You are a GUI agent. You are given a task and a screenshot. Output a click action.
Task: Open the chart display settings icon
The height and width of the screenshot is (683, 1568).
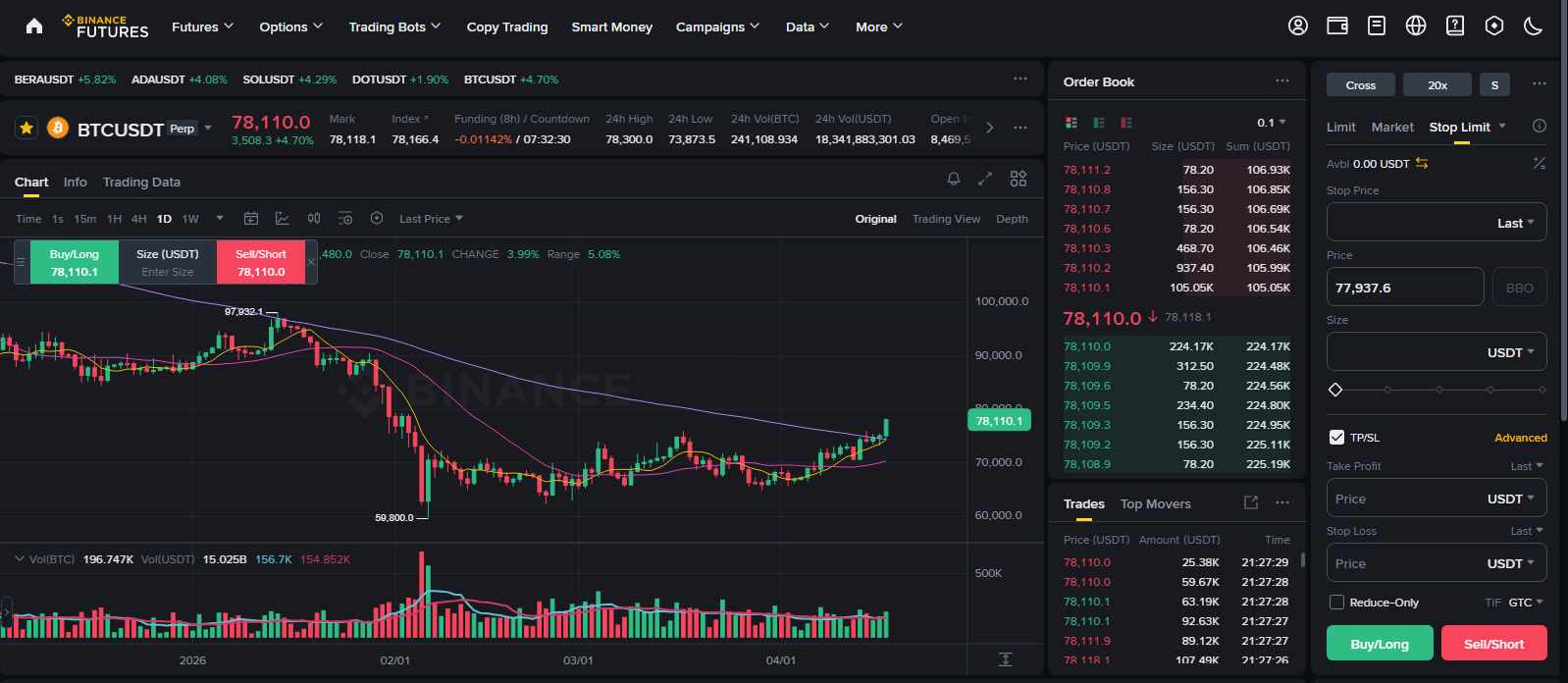345,218
